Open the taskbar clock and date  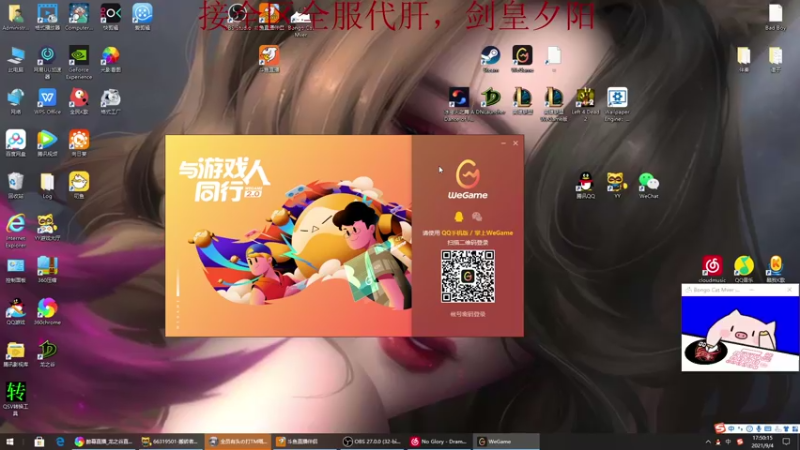763,442
